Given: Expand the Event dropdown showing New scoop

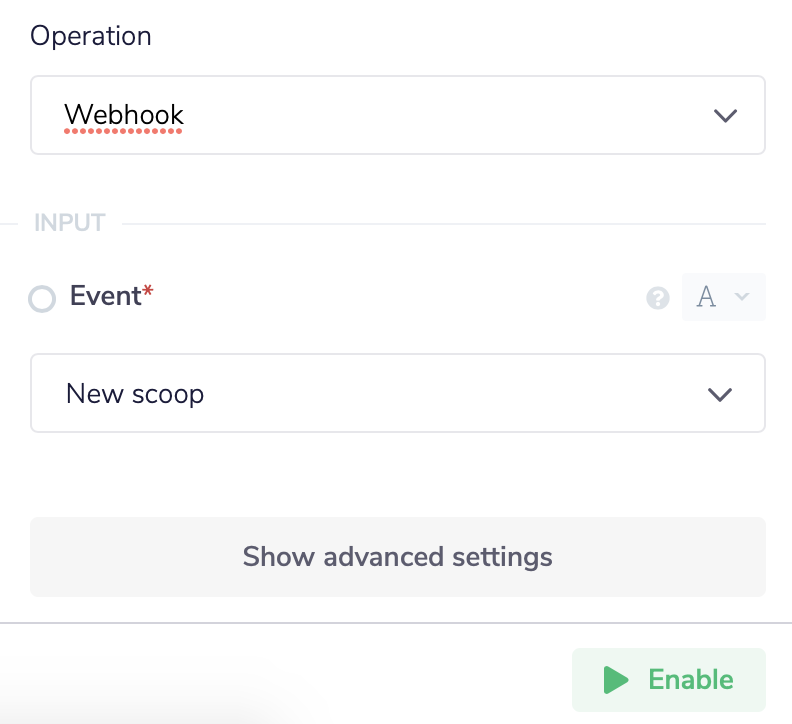Looking at the screenshot, I should (397, 393).
